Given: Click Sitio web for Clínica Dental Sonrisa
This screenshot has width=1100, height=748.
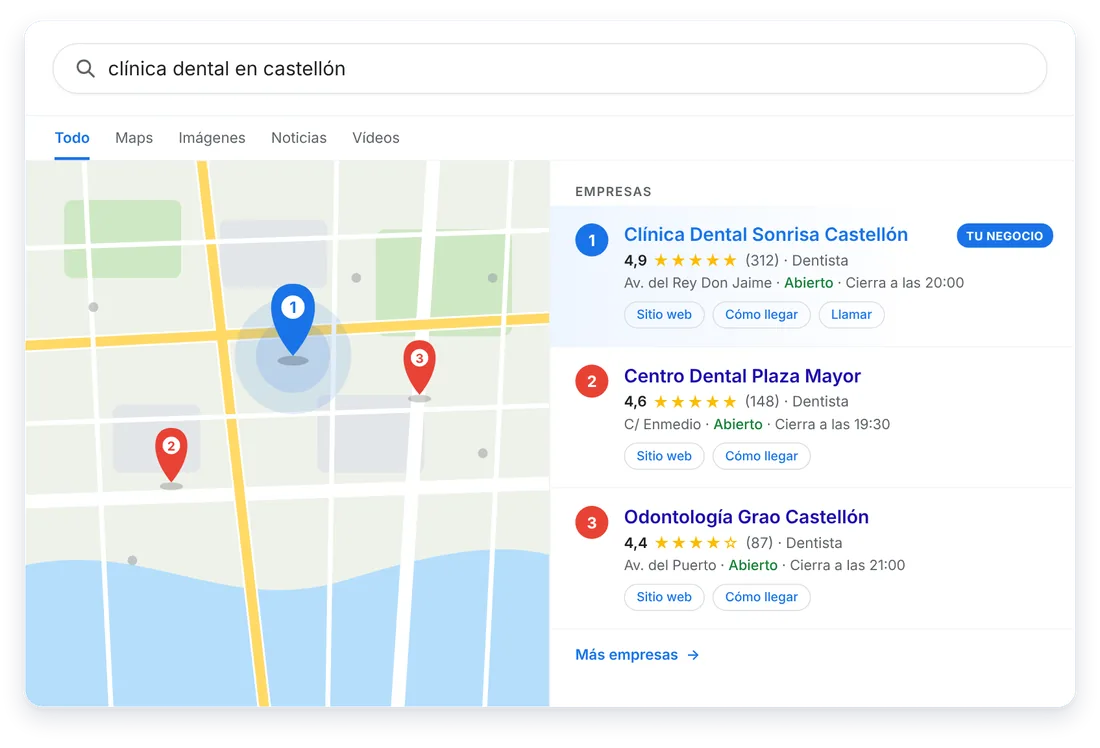Looking at the screenshot, I should [664, 314].
